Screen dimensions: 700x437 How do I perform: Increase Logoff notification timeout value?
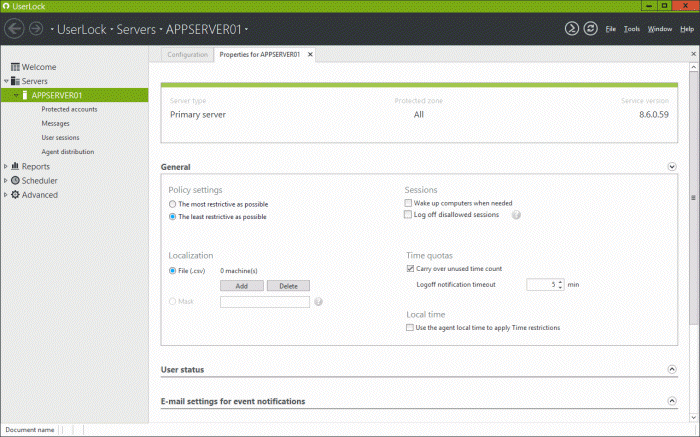(560, 282)
